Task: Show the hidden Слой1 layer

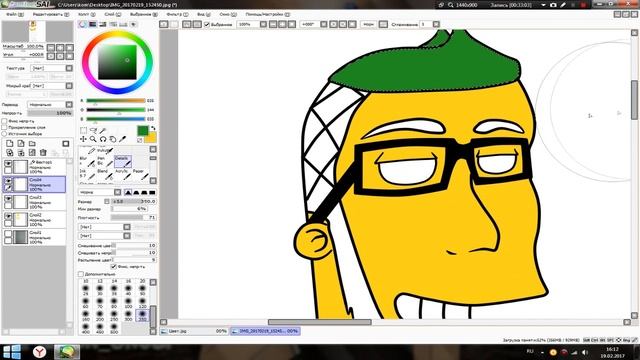Action: [x=8, y=233]
